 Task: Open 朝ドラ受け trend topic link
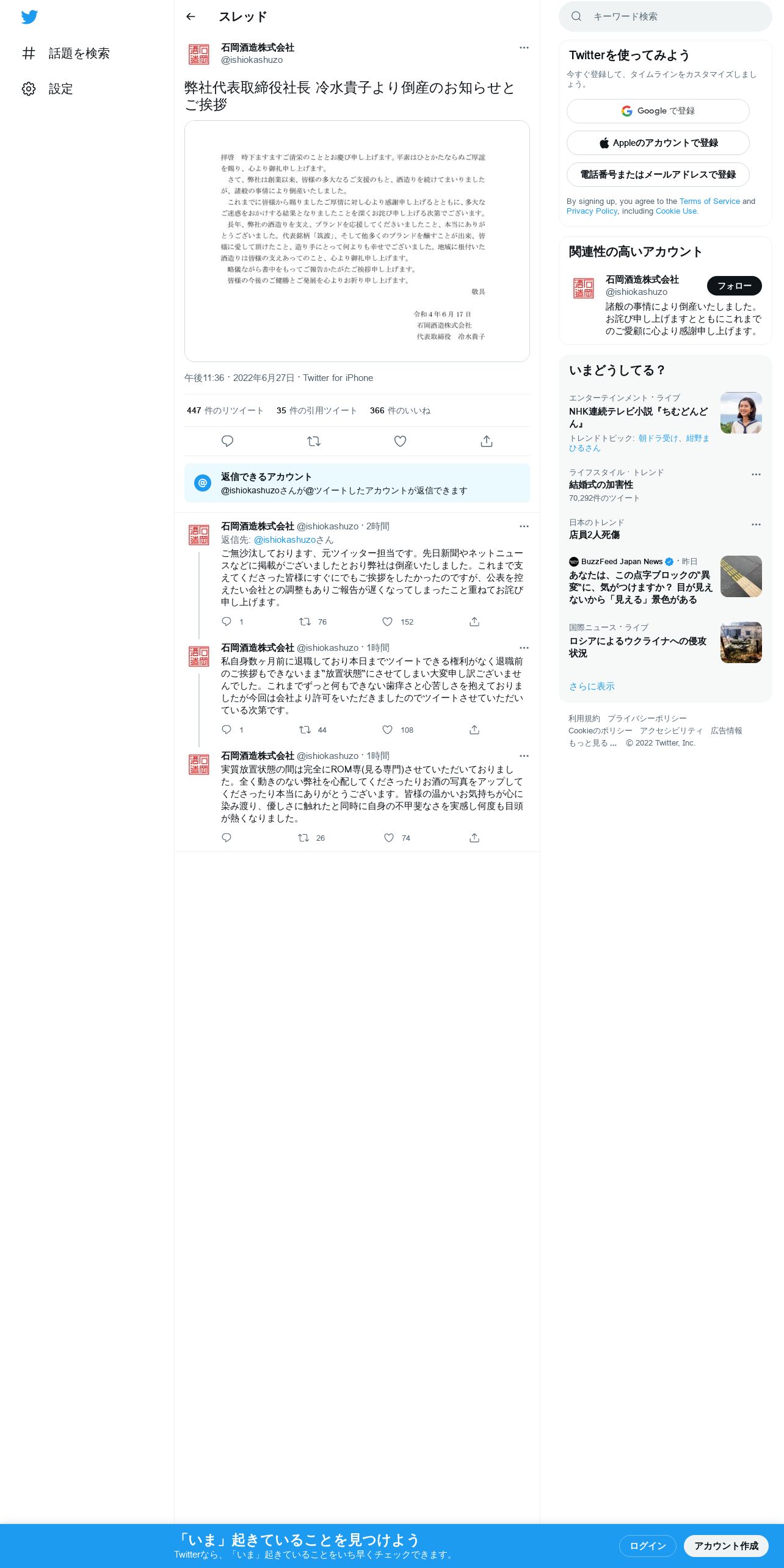[659, 438]
